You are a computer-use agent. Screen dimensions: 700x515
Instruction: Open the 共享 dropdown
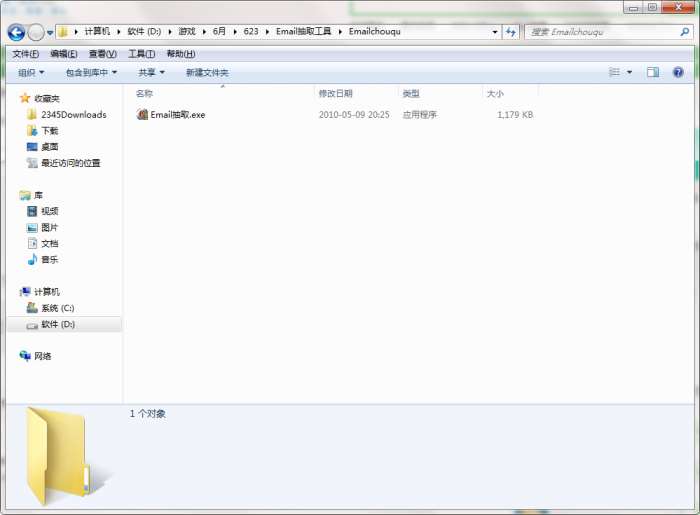click(x=151, y=72)
